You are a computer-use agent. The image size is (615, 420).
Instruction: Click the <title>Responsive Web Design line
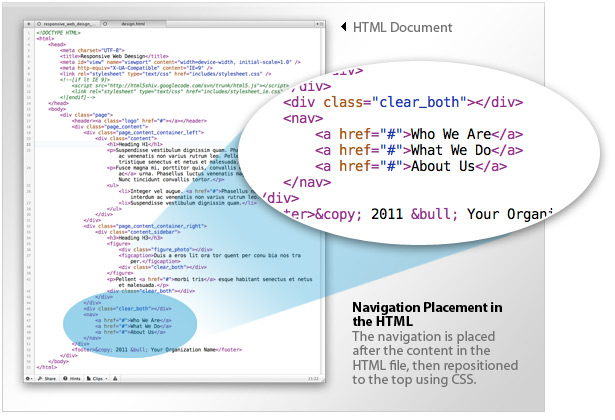click(x=114, y=56)
